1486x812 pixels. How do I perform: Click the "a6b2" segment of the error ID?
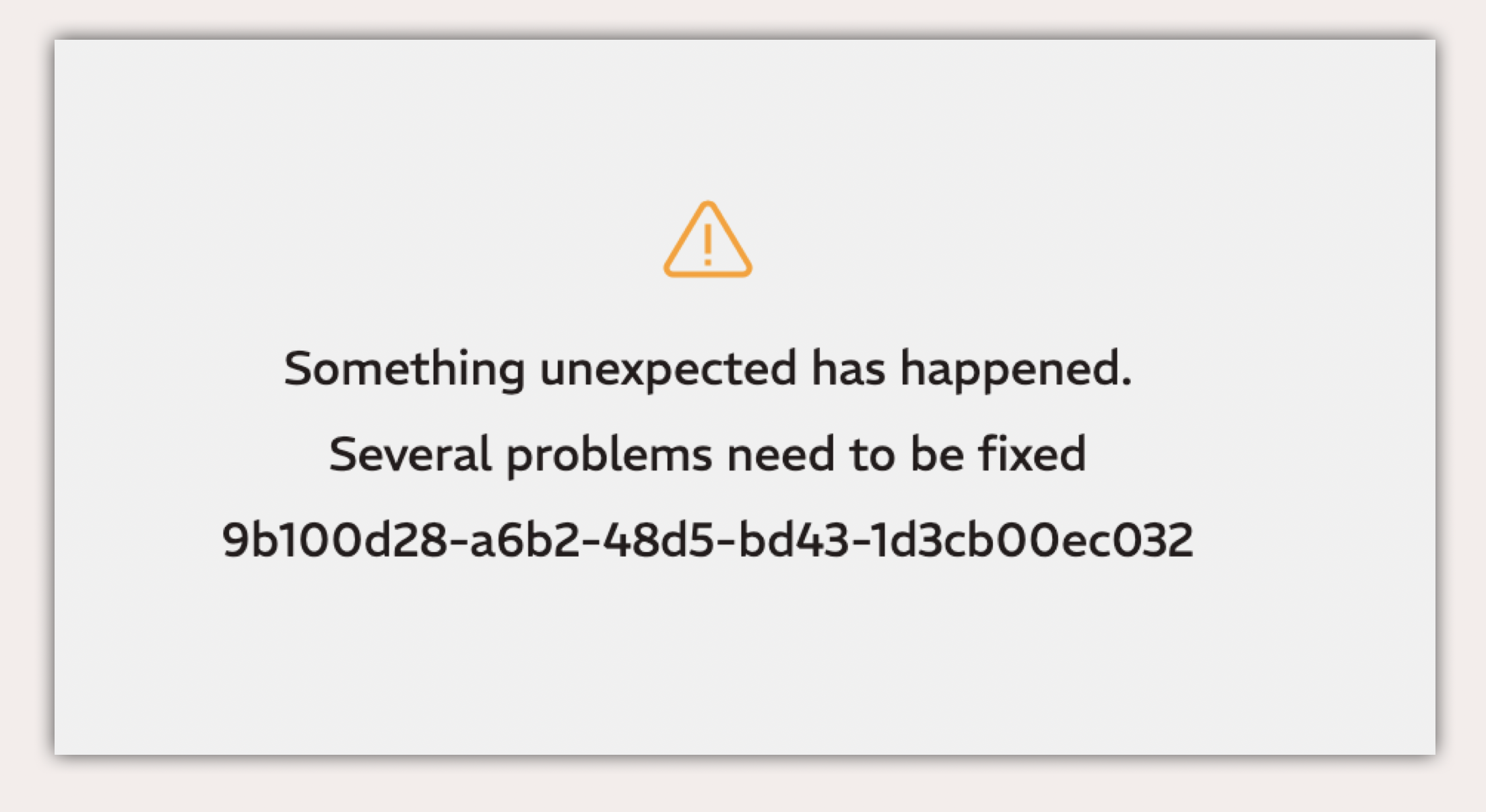tap(525, 540)
